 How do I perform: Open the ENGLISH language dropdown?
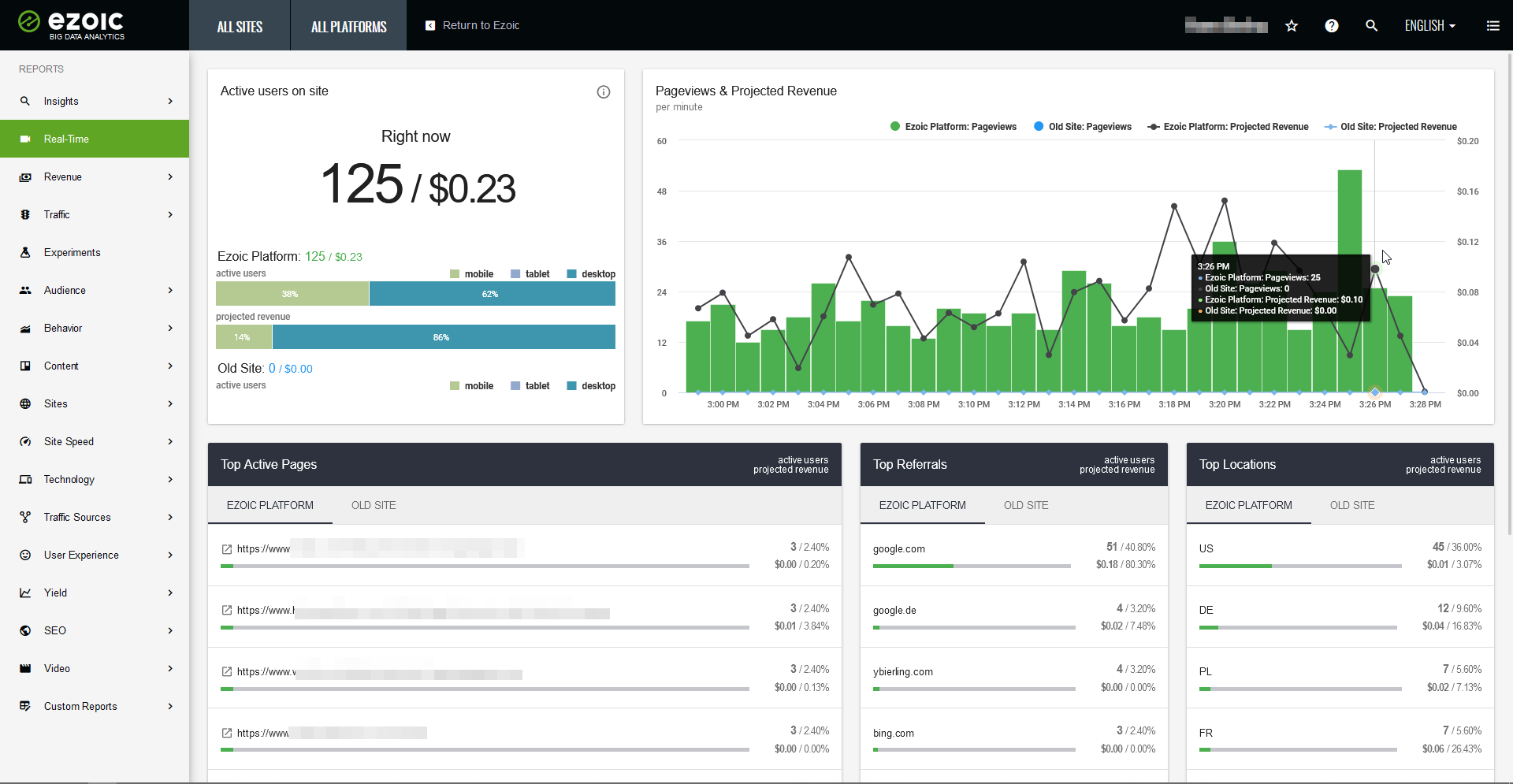click(x=1429, y=25)
